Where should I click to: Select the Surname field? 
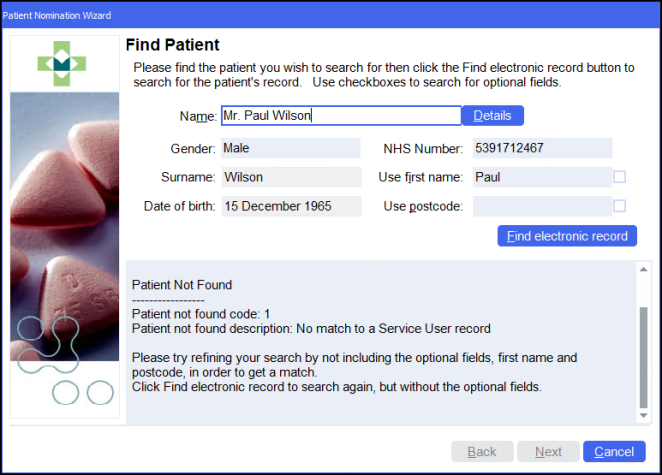pos(290,177)
